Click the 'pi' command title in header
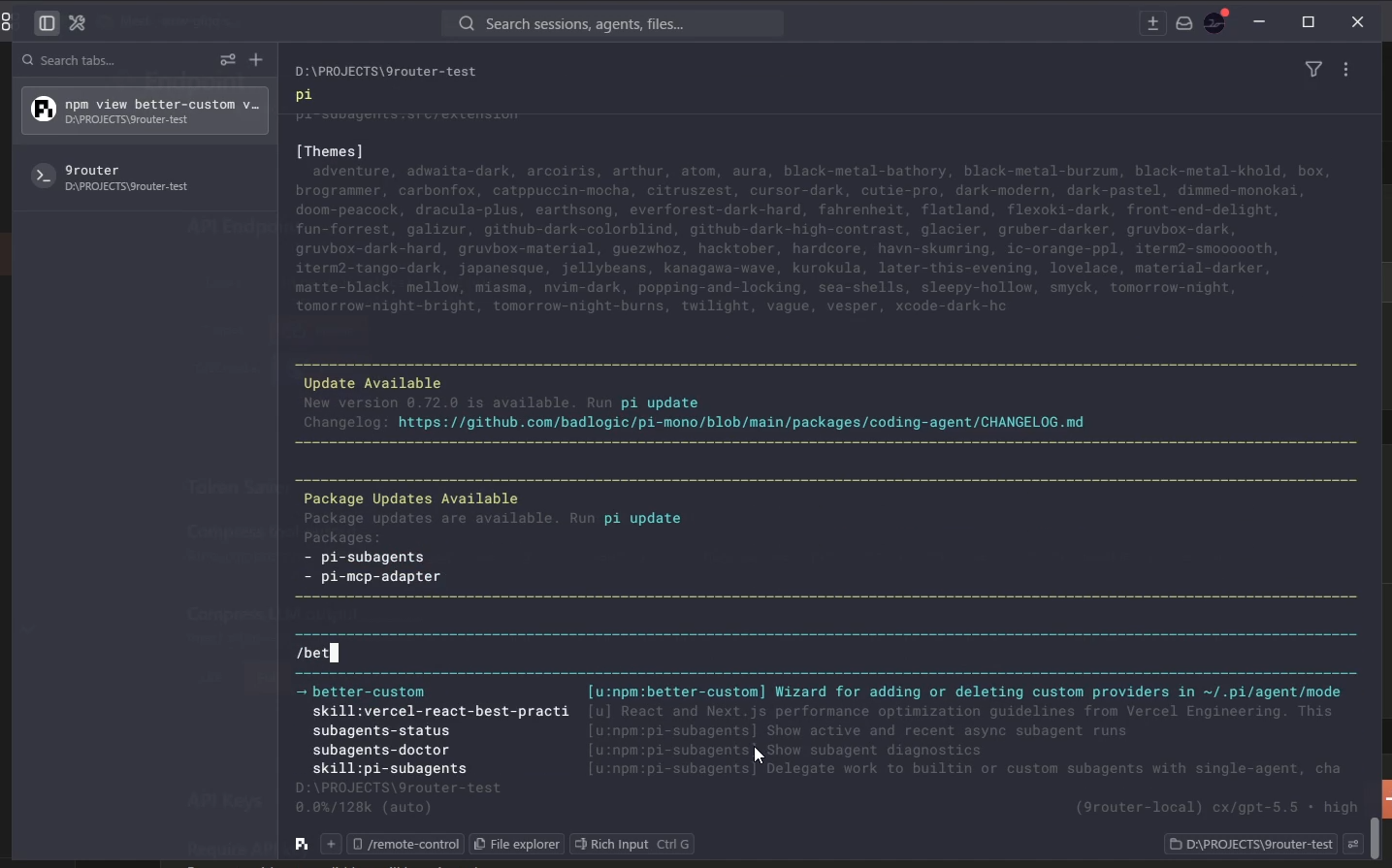The image size is (1392, 868). pyautogui.click(x=305, y=95)
